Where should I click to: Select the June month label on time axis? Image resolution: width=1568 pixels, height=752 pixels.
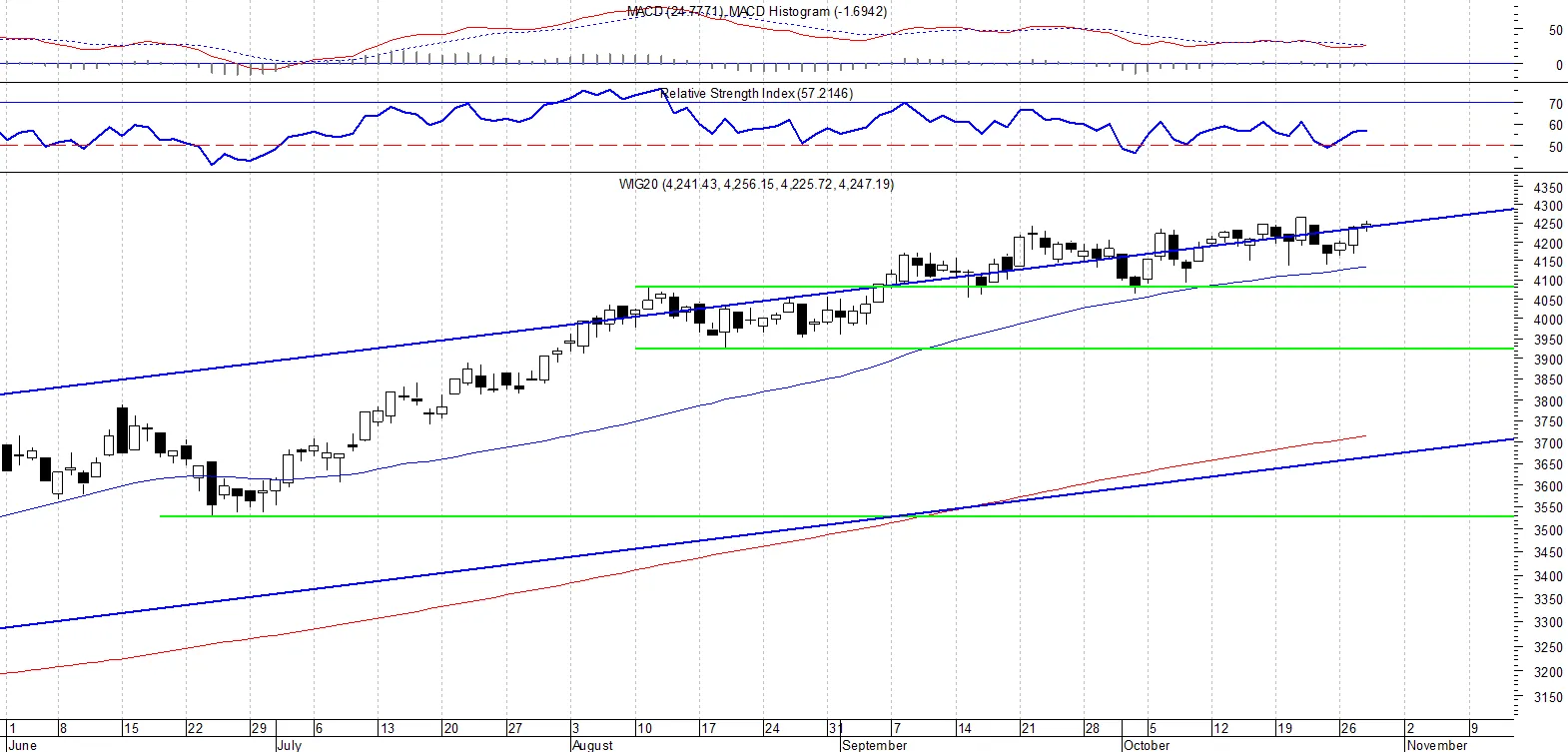point(22,745)
